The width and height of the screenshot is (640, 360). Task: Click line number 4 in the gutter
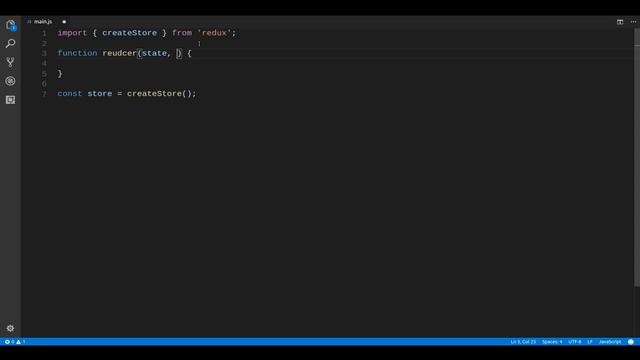pos(44,64)
